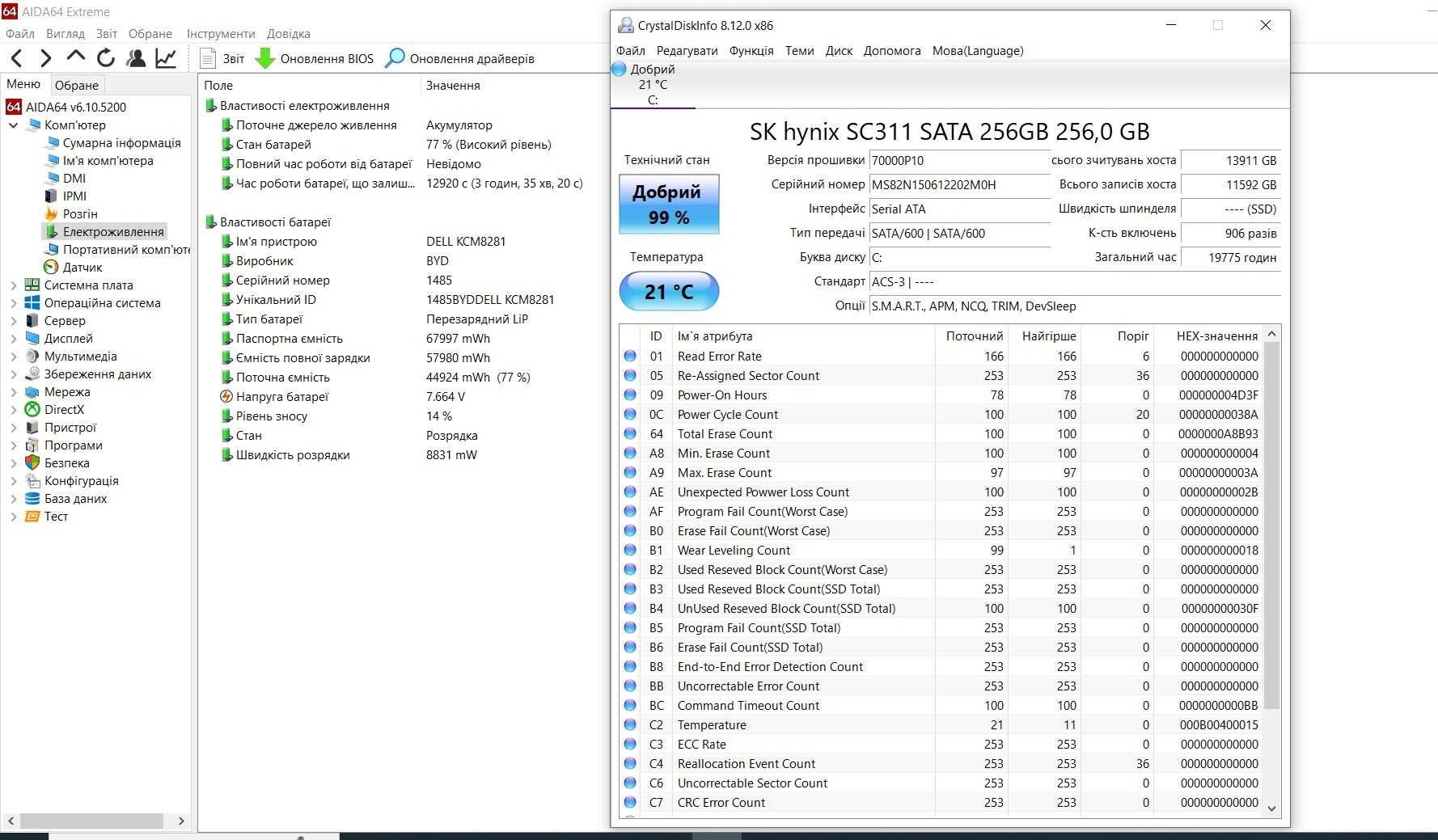
Task: Select the Рівень зносу row
Action: click(402, 416)
